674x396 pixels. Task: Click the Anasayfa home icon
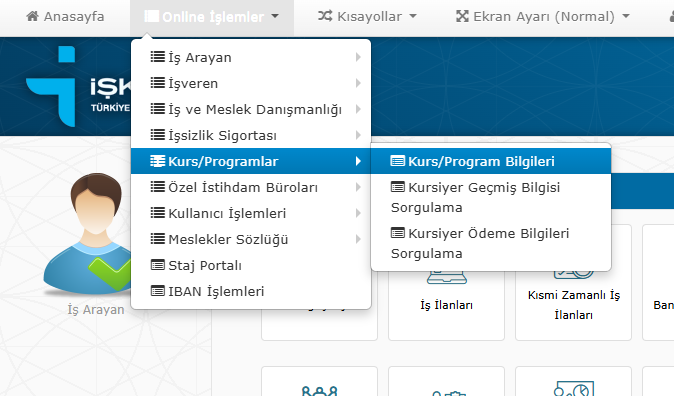[32, 16]
